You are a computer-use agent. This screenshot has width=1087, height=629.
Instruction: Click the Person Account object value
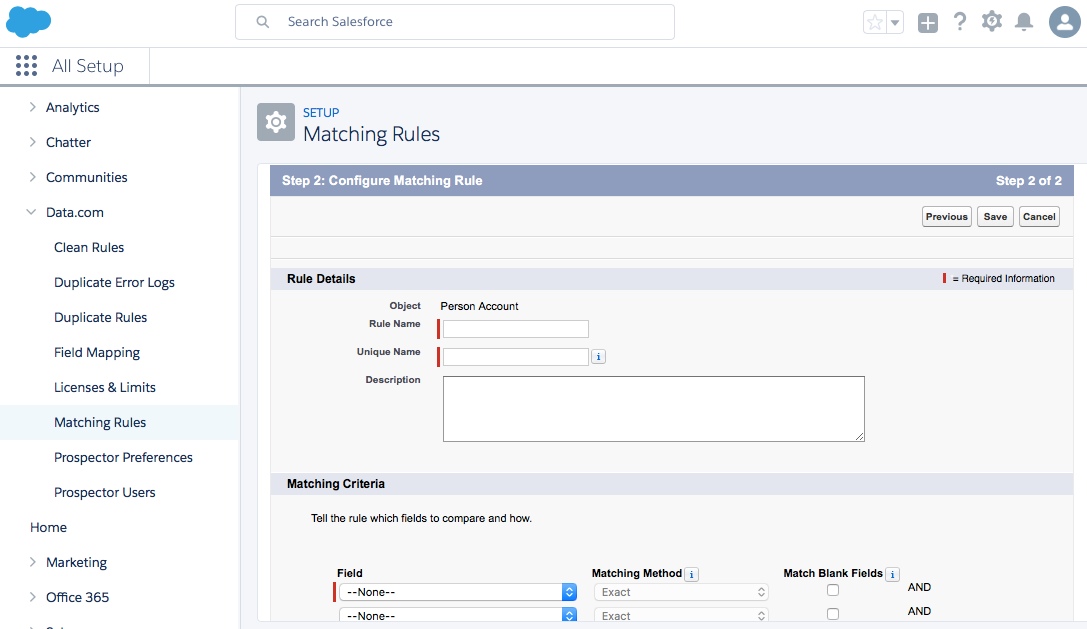[x=479, y=306]
